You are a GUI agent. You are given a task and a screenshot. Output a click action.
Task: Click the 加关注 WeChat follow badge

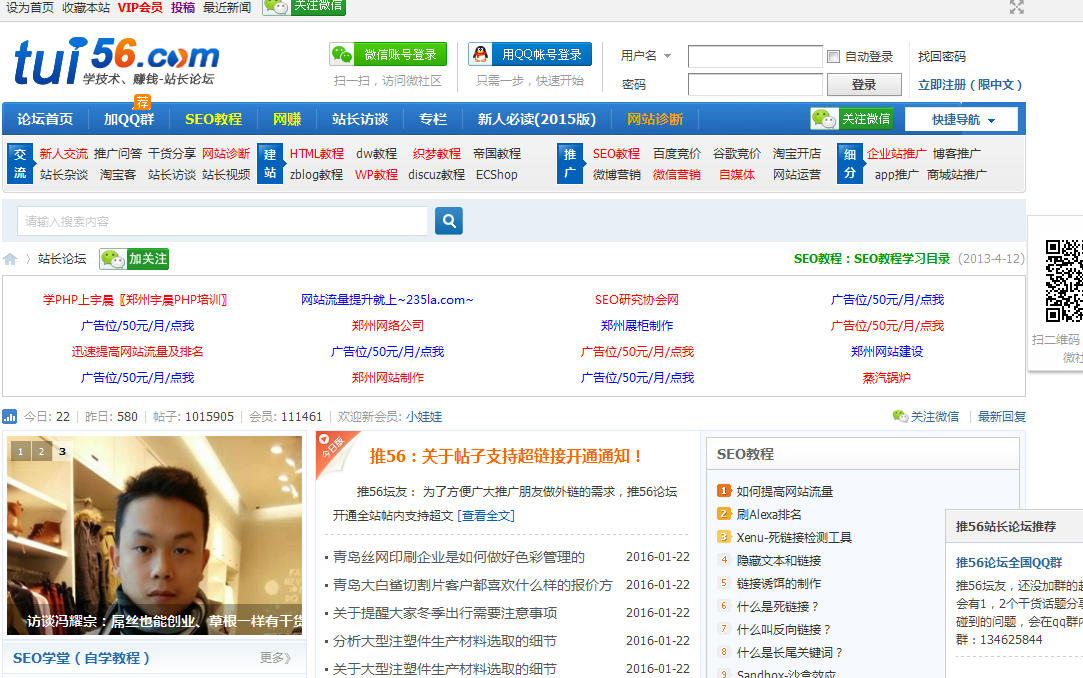click(134, 259)
